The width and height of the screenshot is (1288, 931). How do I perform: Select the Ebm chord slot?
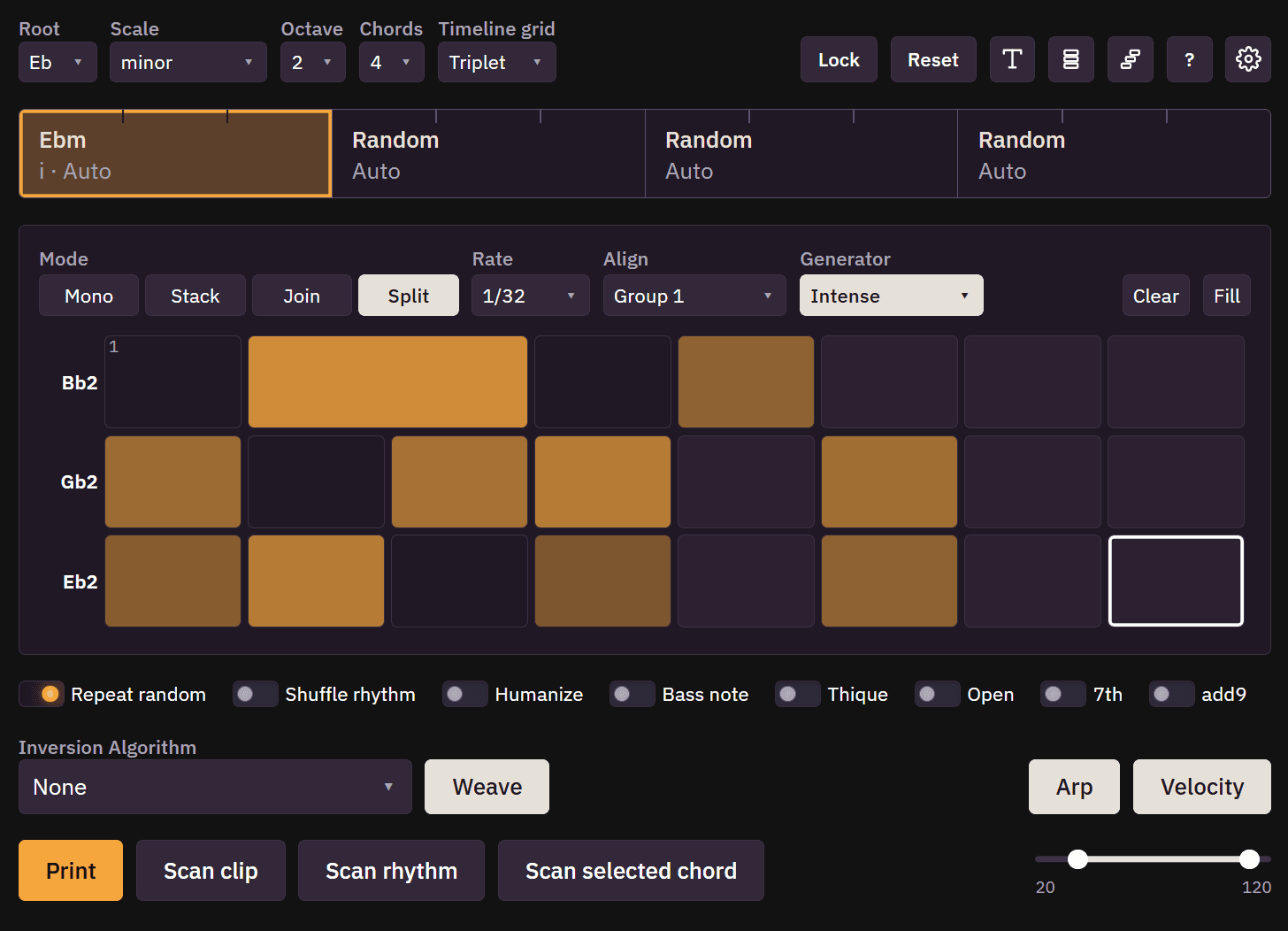point(175,154)
